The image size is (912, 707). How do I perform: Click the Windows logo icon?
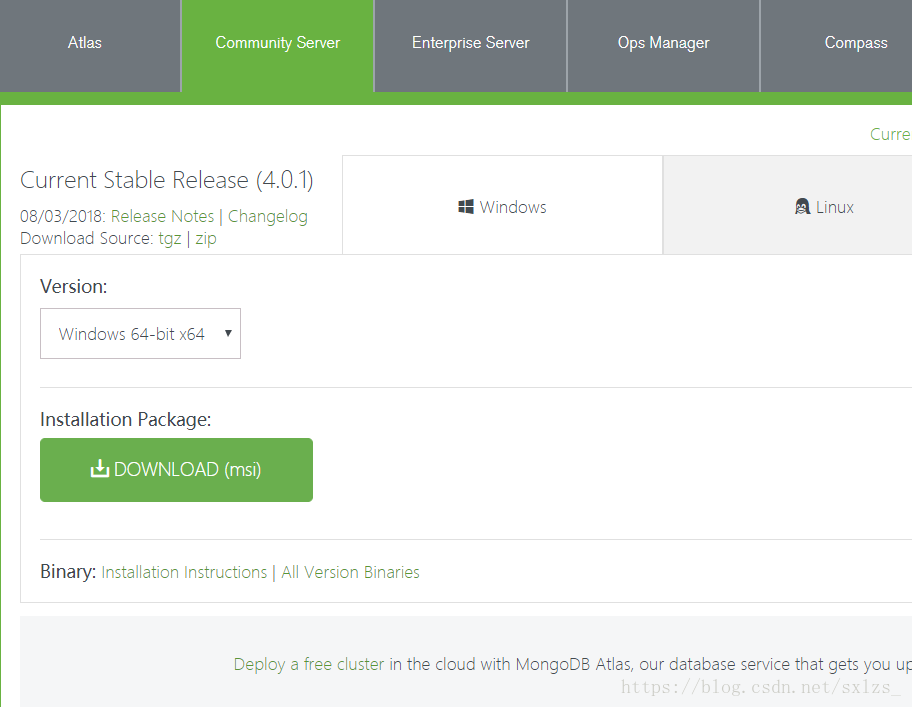(x=466, y=206)
